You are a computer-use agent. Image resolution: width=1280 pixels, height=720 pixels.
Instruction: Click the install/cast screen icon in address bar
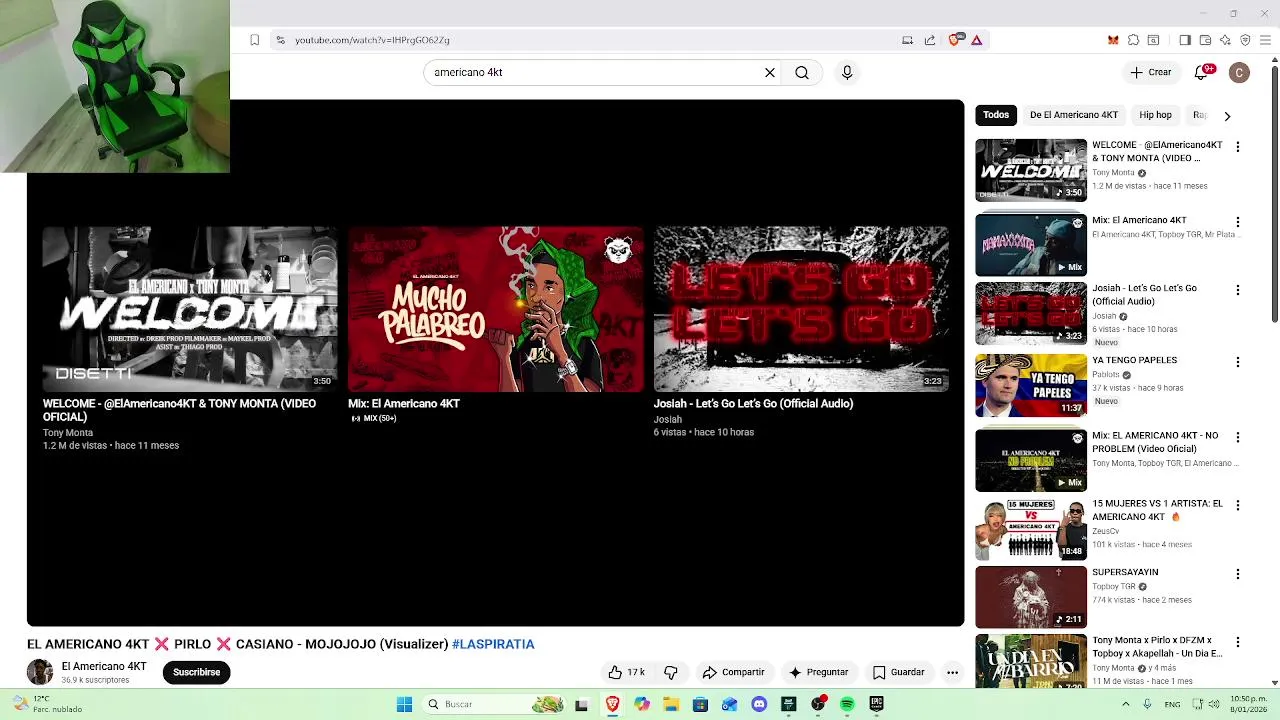[907, 40]
